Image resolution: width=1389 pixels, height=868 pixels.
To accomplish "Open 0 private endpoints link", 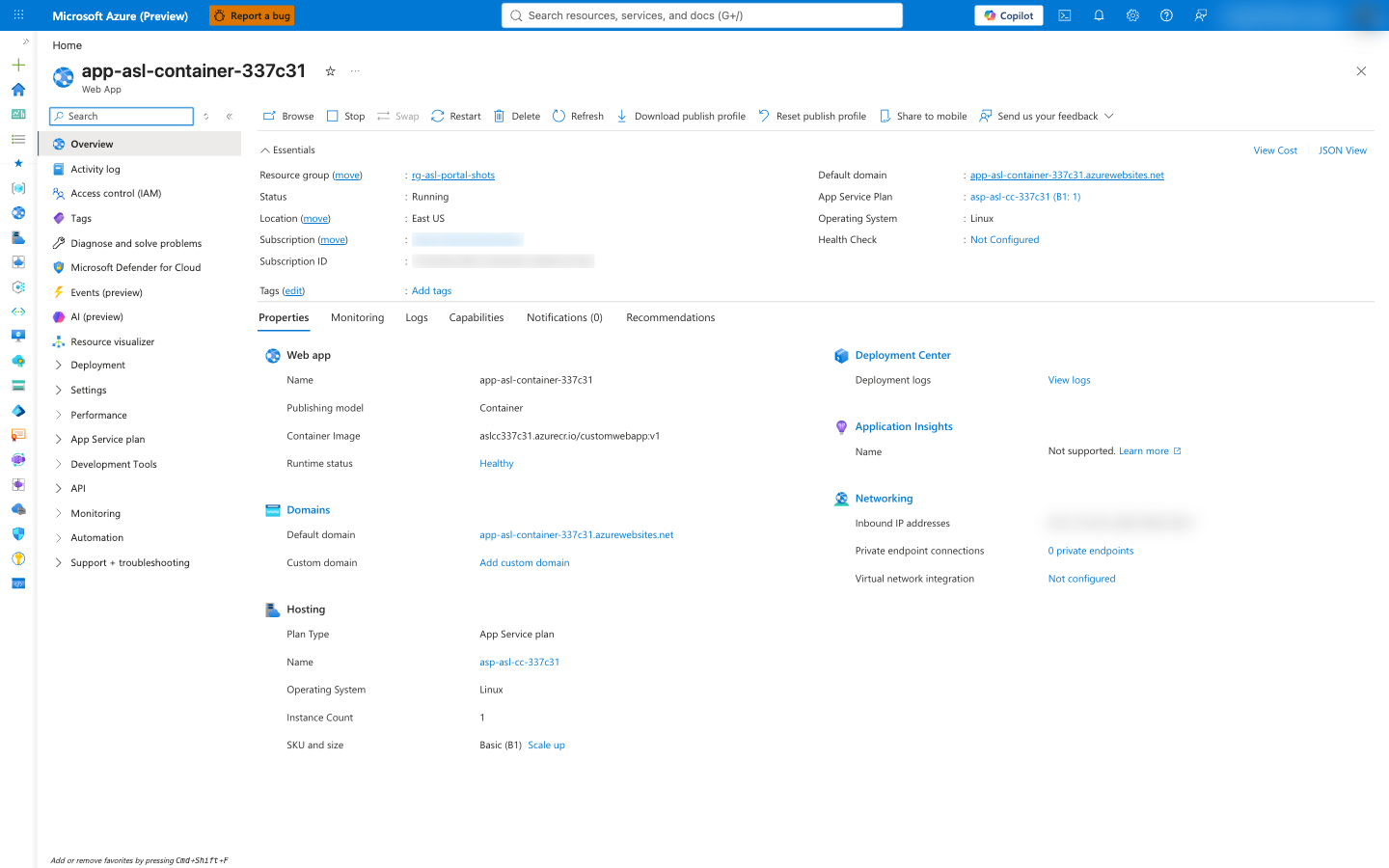I will pyautogui.click(x=1091, y=552).
